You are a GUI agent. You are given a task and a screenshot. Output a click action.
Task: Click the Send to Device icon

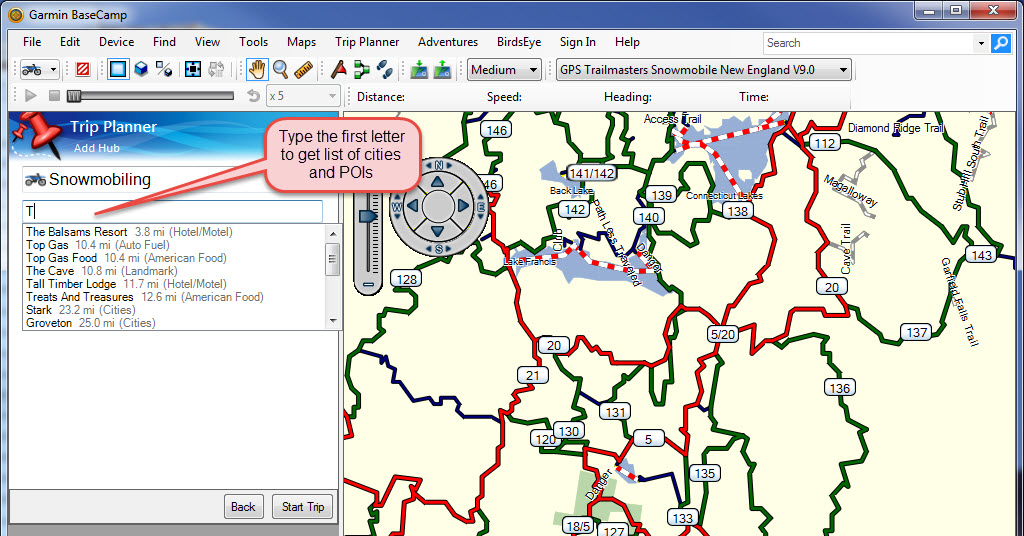tap(419, 69)
